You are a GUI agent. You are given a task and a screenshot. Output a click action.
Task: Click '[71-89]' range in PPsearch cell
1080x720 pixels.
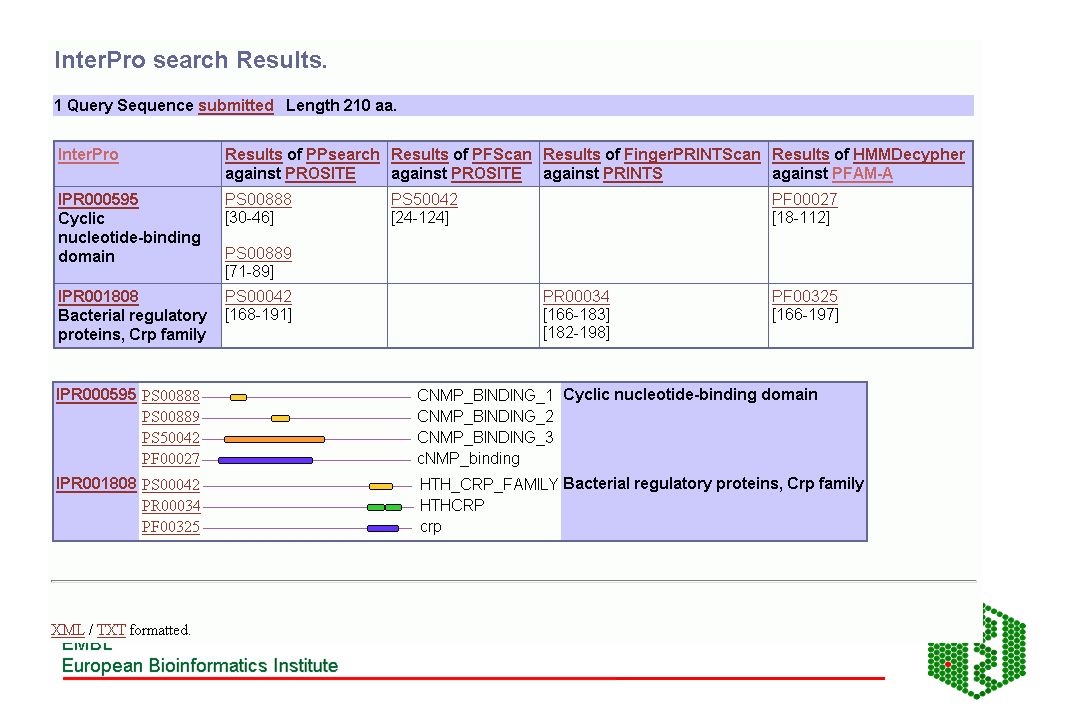pos(249,271)
